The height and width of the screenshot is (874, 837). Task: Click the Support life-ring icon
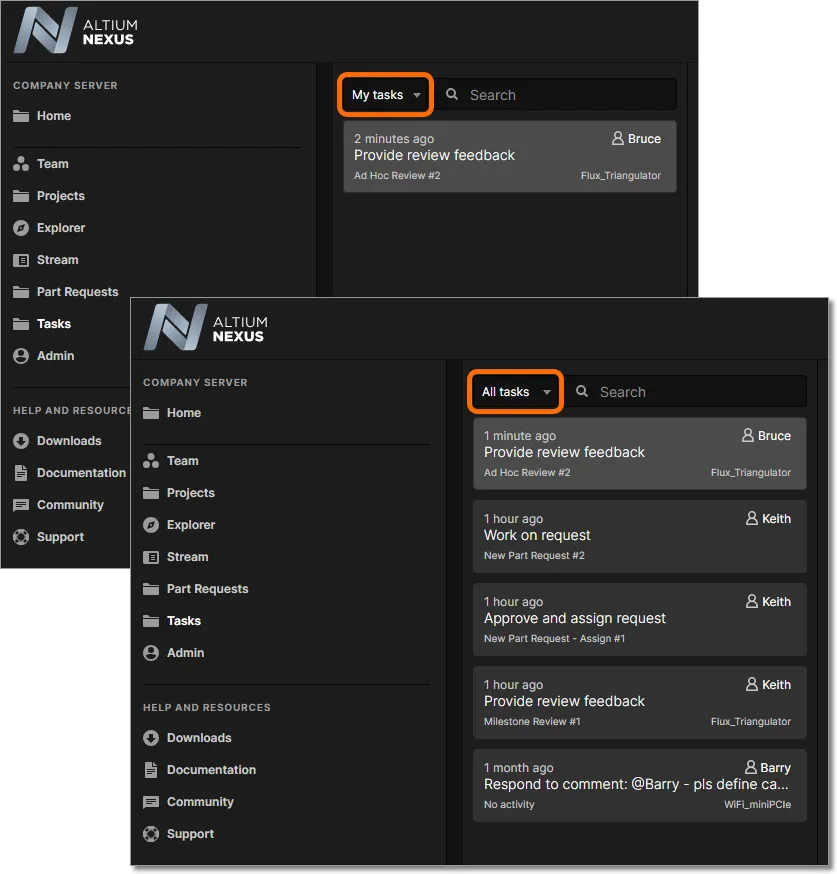click(150, 834)
